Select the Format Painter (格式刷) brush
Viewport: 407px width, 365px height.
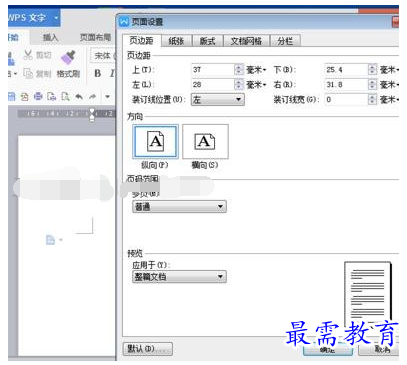click(68, 65)
